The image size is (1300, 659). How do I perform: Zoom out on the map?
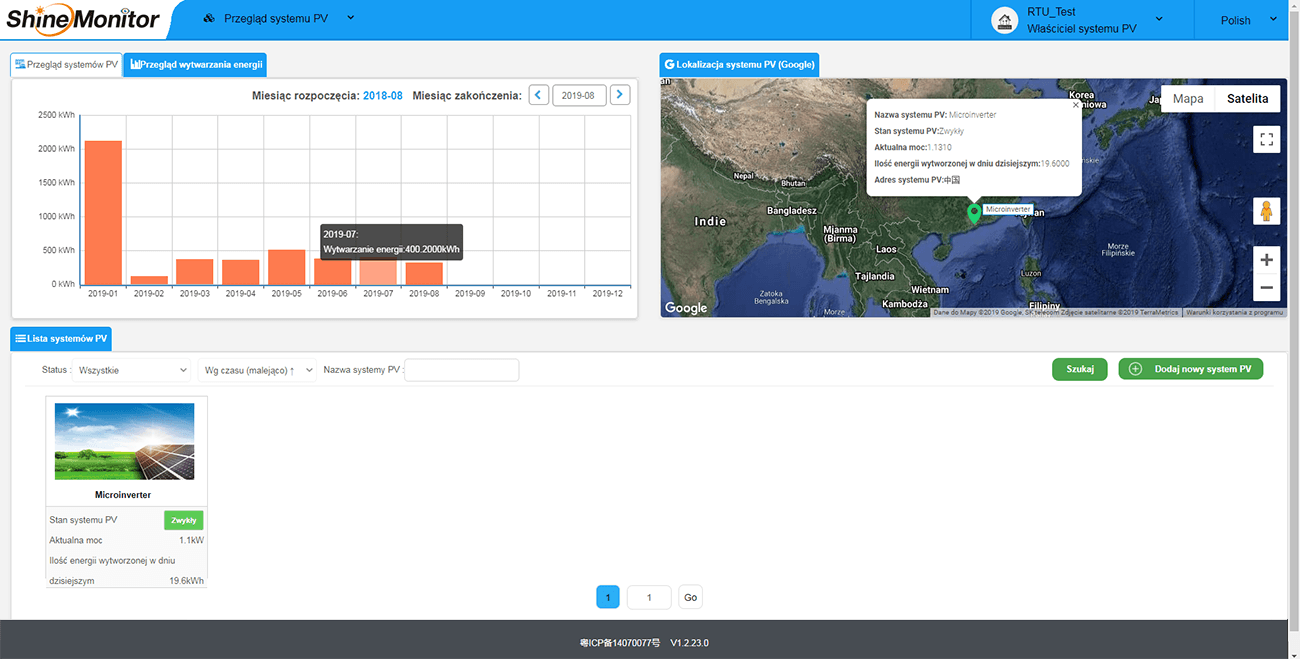tap(1266, 287)
